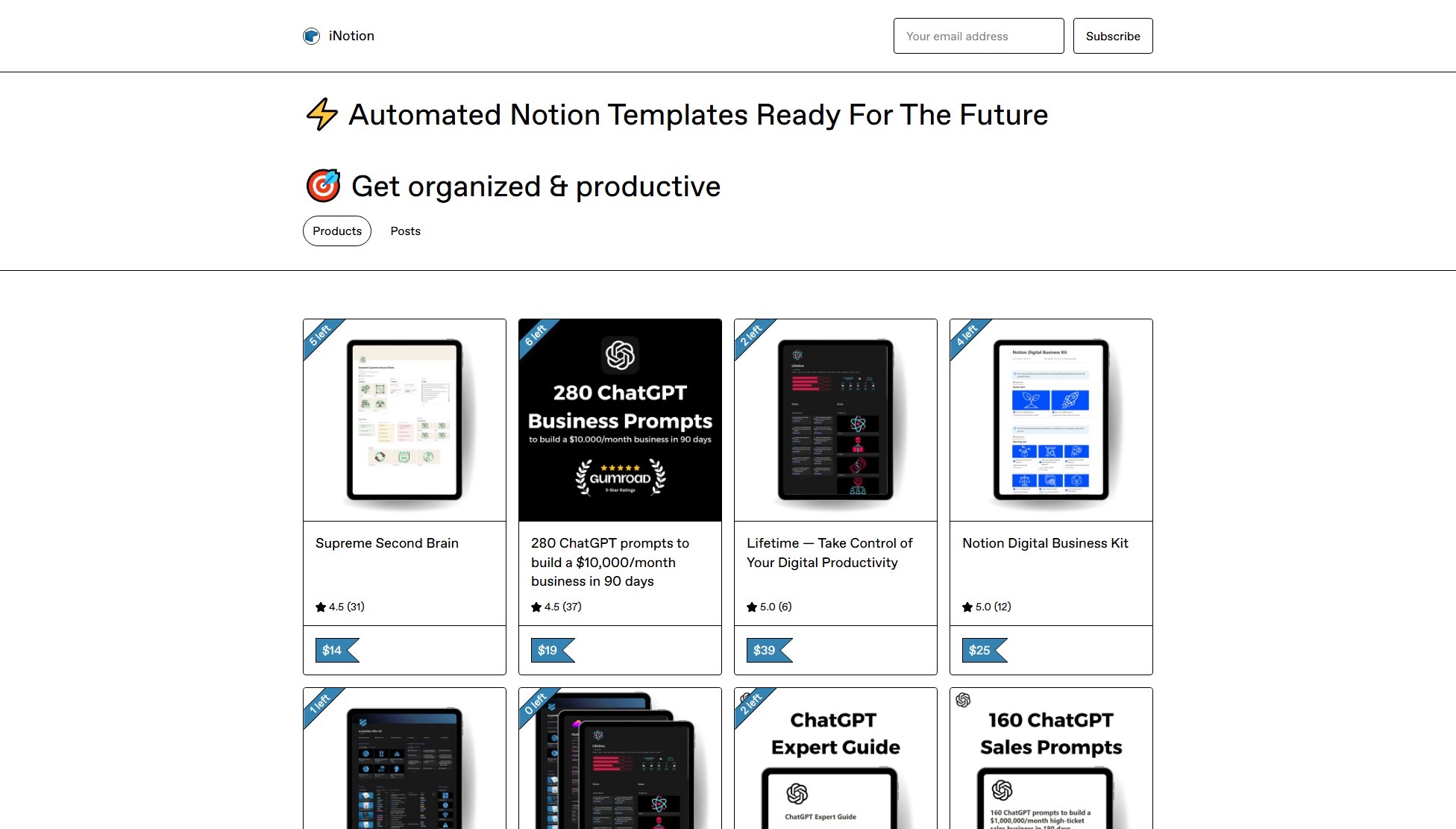Open 280 ChatGPT Business Prompts cover image
1456x829 pixels.
pos(620,420)
